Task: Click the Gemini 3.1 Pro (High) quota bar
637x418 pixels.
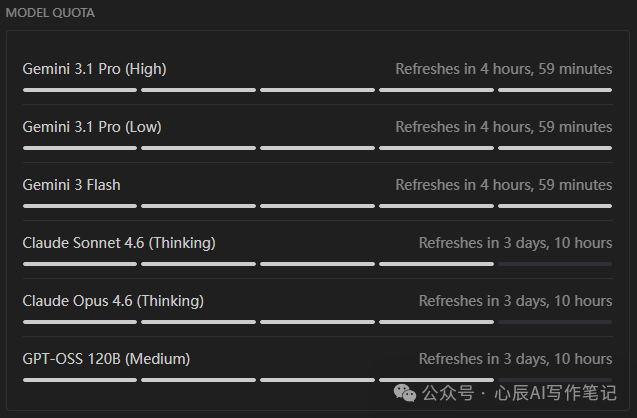Action: [317, 90]
